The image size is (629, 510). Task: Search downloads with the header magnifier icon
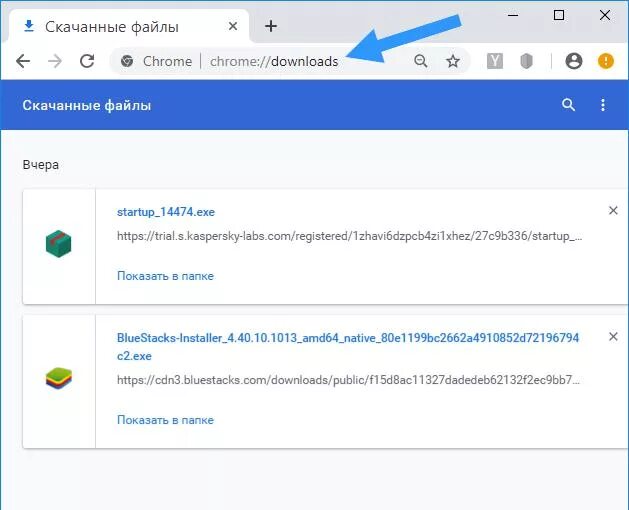click(568, 105)
